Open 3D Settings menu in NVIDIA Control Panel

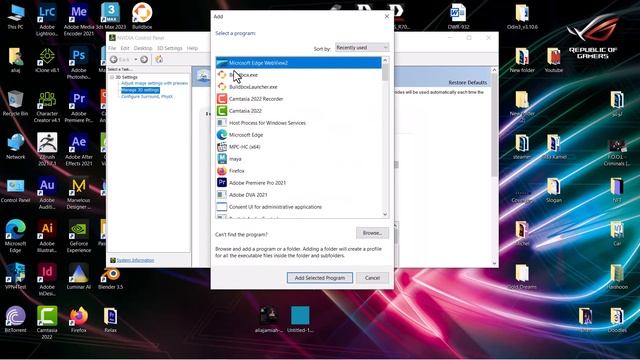pyautogui.click(x=170, y=48)
